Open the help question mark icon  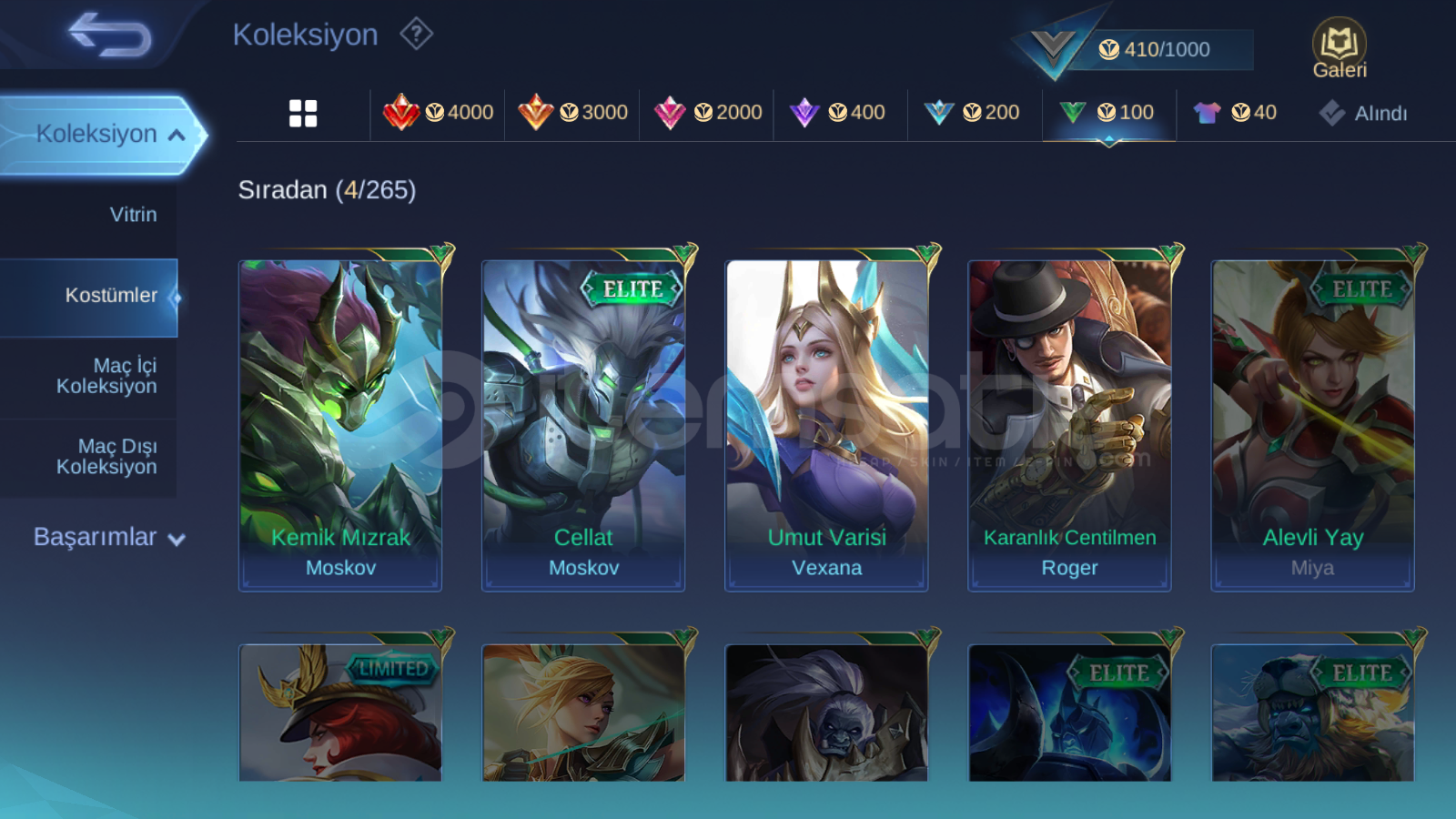tap(416, 35)
